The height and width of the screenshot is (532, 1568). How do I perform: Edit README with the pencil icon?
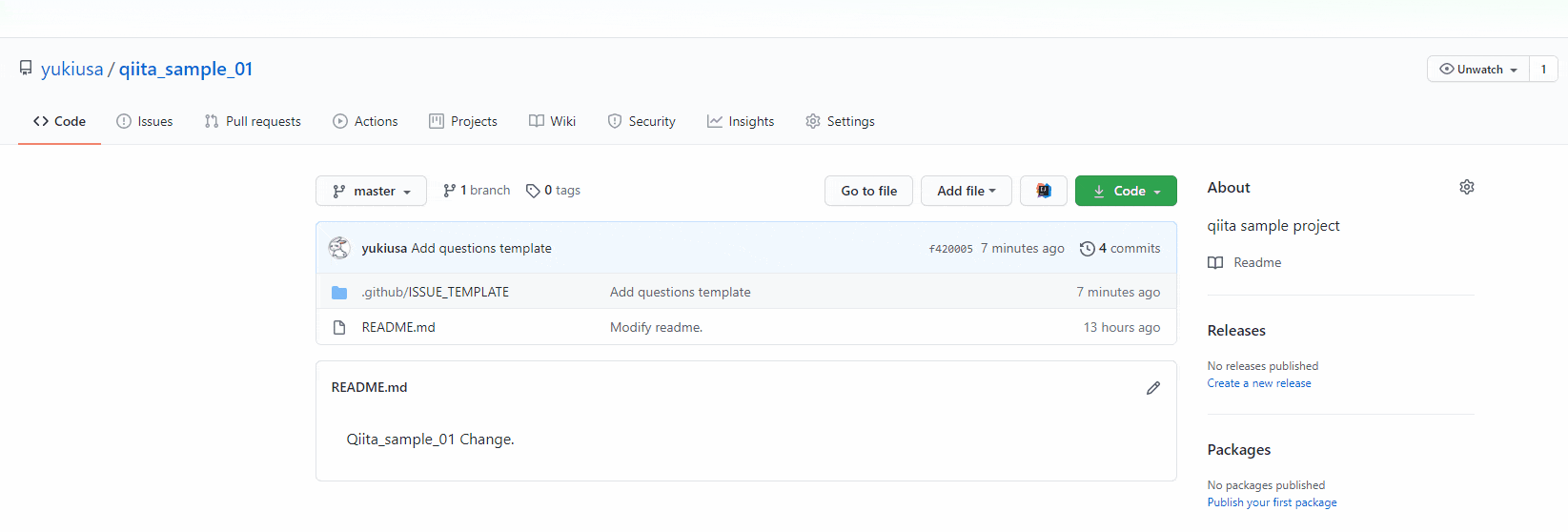1153,388
